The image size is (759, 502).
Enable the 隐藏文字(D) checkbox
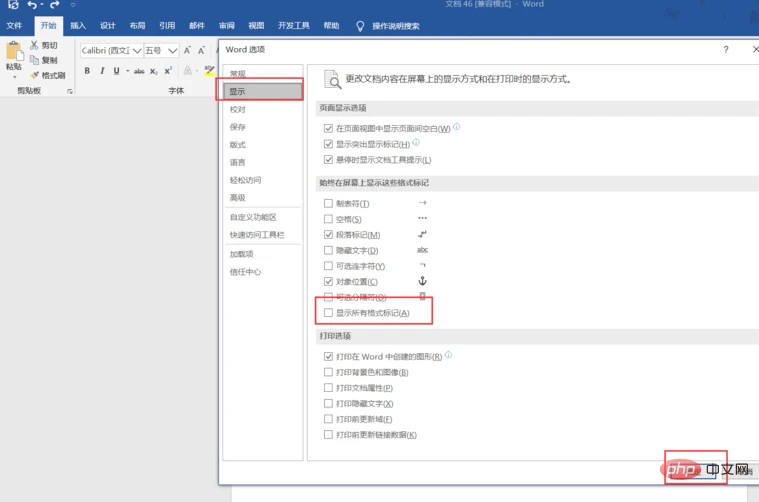pyautogui.click(x=328, y=250)
